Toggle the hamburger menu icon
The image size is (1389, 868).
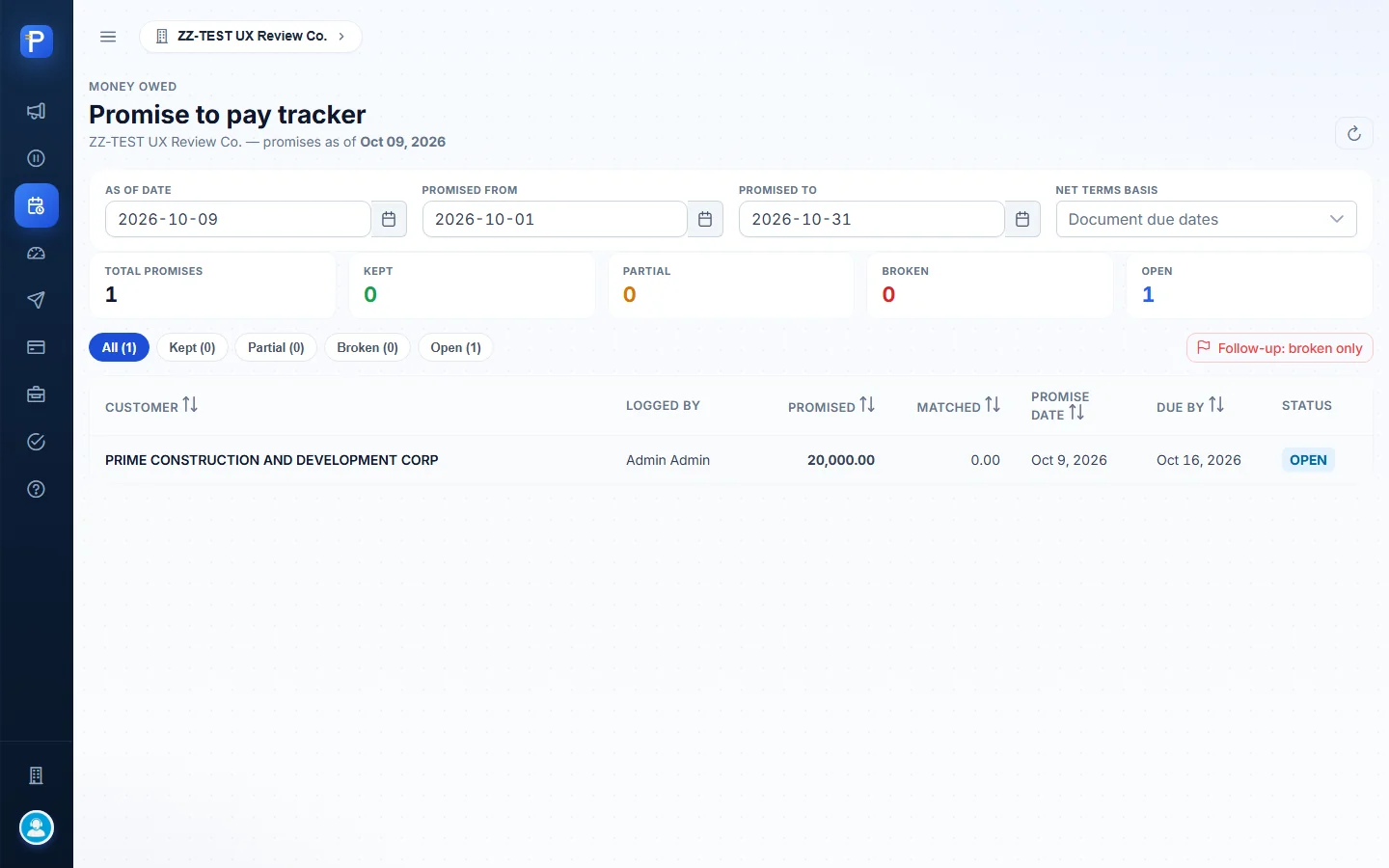pyautogui.click(x=108, y=37)
